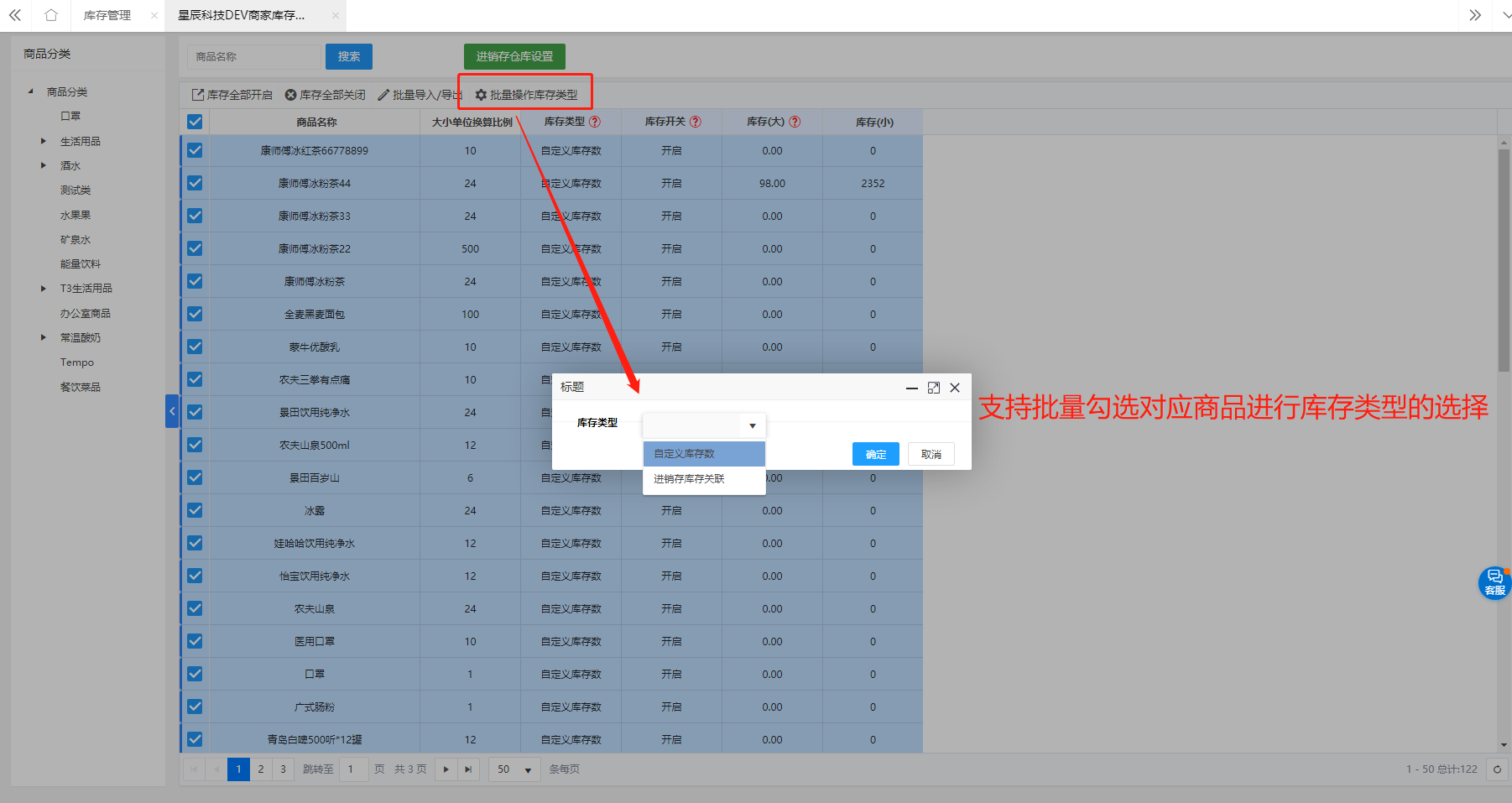Toggle the select-all header checkbox

195,122
